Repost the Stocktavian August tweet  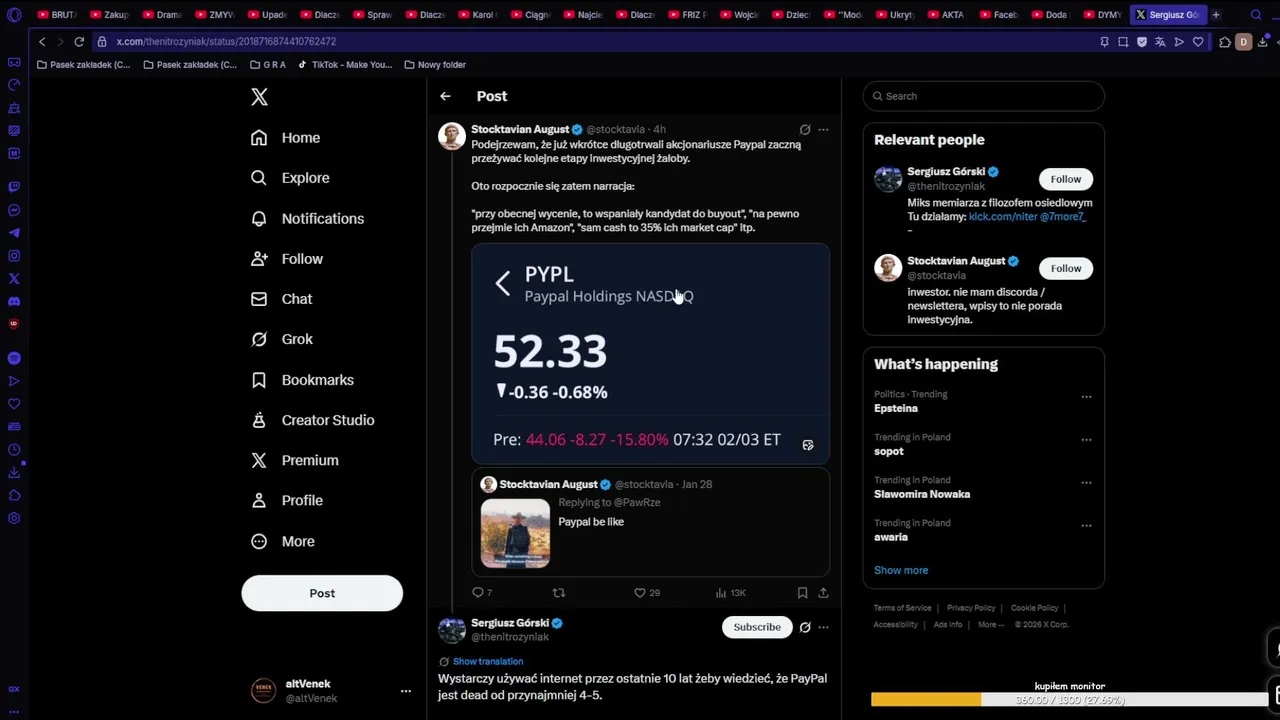click(559, 593)
